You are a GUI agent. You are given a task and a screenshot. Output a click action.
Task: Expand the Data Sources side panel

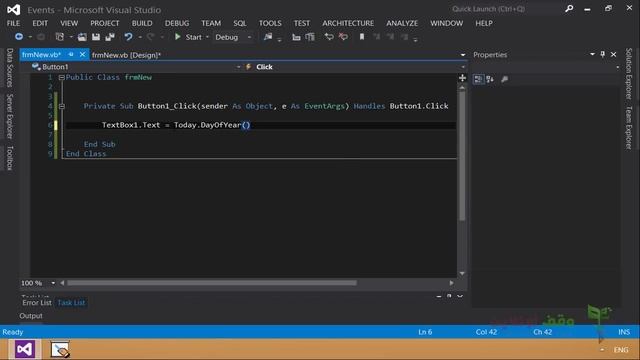coord(10,68)
